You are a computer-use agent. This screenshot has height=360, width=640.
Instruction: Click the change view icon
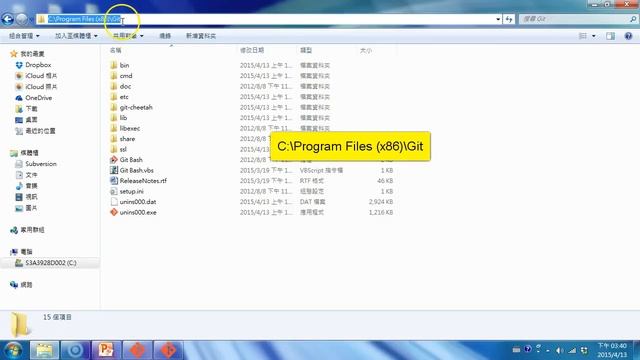[x=583, y=36]
